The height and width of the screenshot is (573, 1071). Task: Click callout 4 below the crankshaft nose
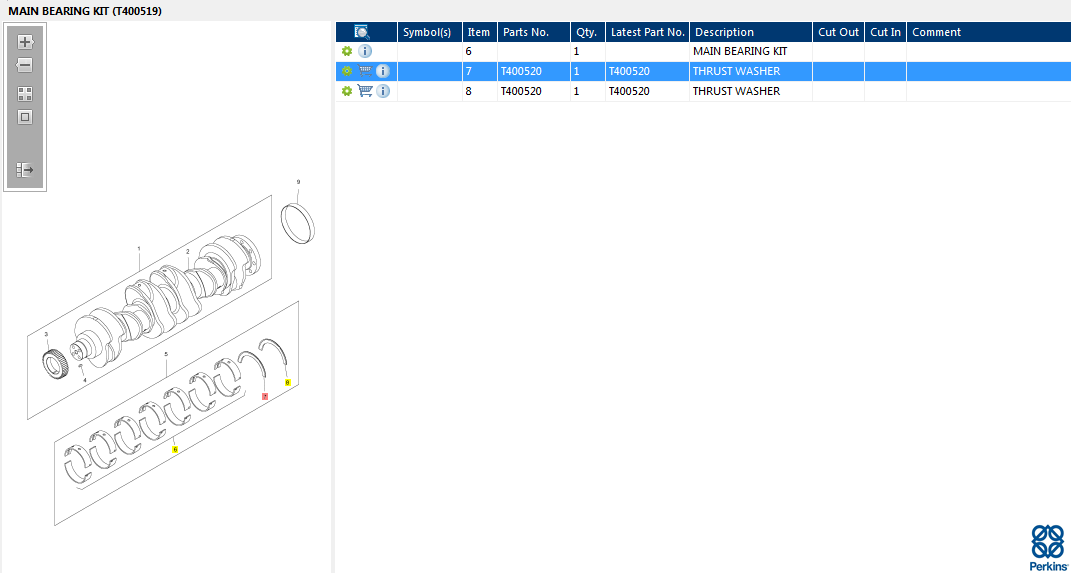[85, 379]
